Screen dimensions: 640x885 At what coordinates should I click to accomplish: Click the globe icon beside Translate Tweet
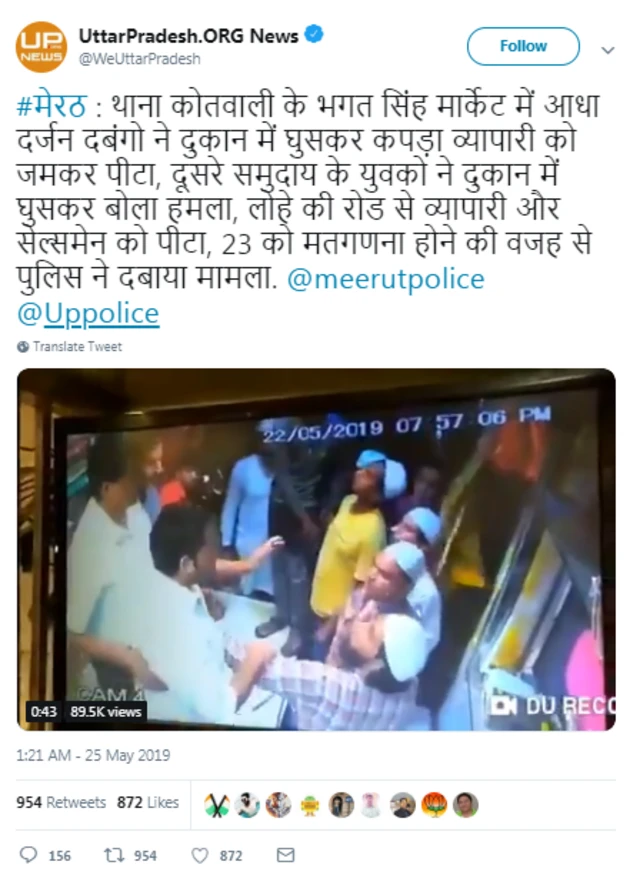(x=23, y=347)
